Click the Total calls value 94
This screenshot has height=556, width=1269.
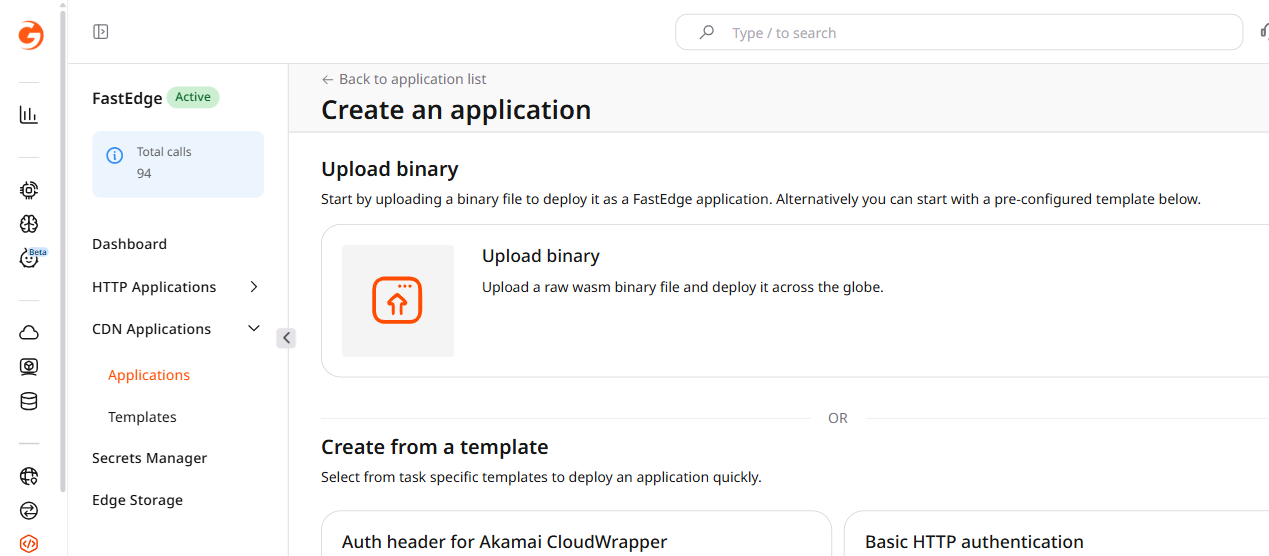pyautogui.click(x=144, y=173)
